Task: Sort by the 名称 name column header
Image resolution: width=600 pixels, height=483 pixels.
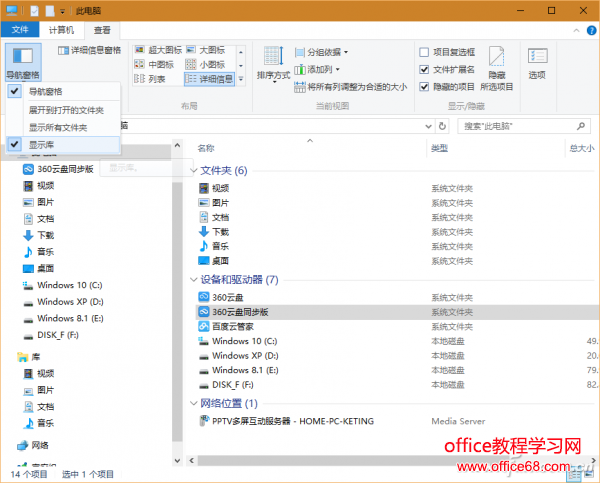Action: [206, 148]
